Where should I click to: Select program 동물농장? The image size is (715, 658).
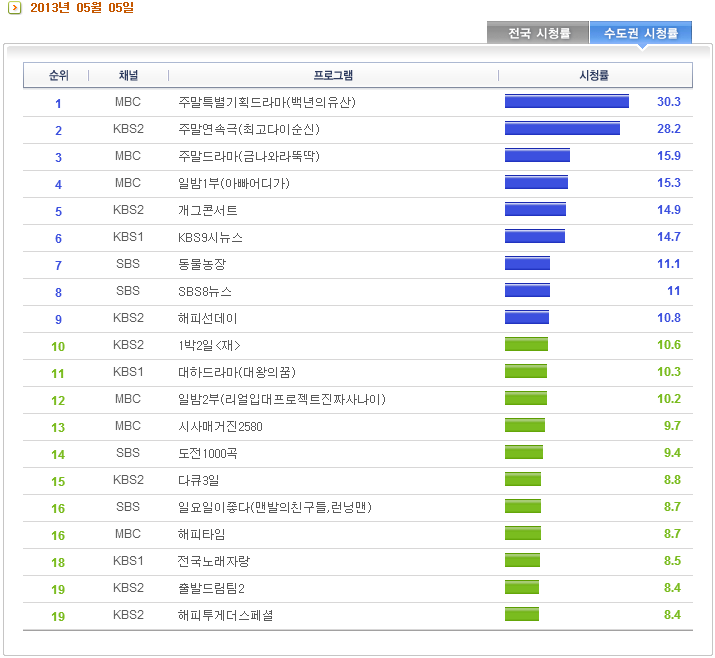tap(202, 264)
